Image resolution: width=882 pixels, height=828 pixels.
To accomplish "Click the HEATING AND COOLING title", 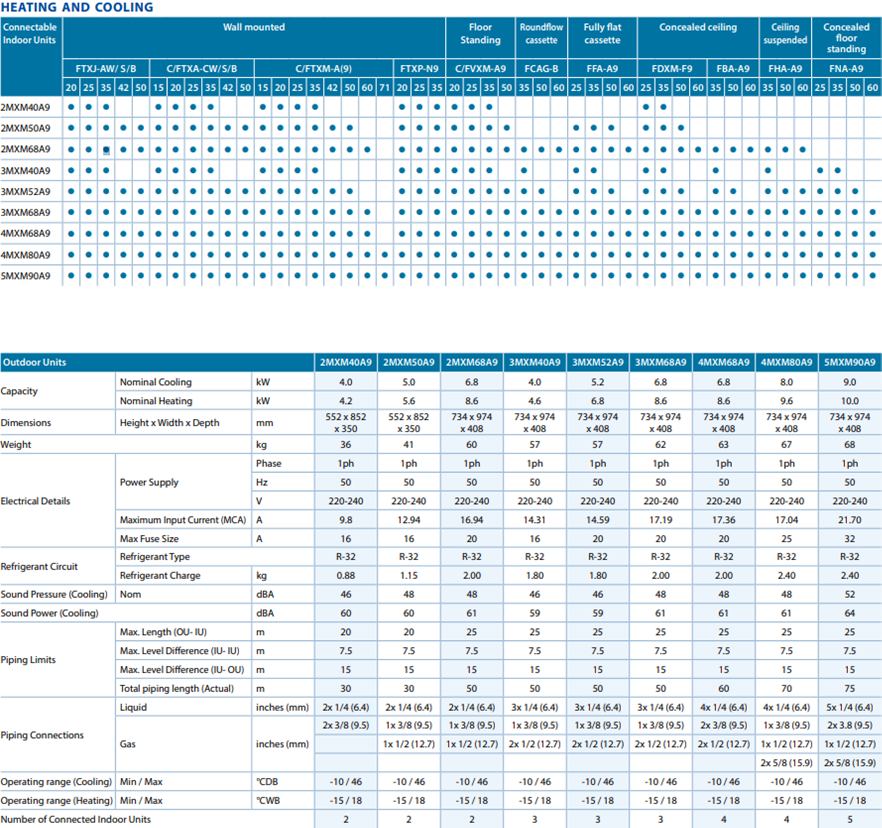I will pos(77,8).
